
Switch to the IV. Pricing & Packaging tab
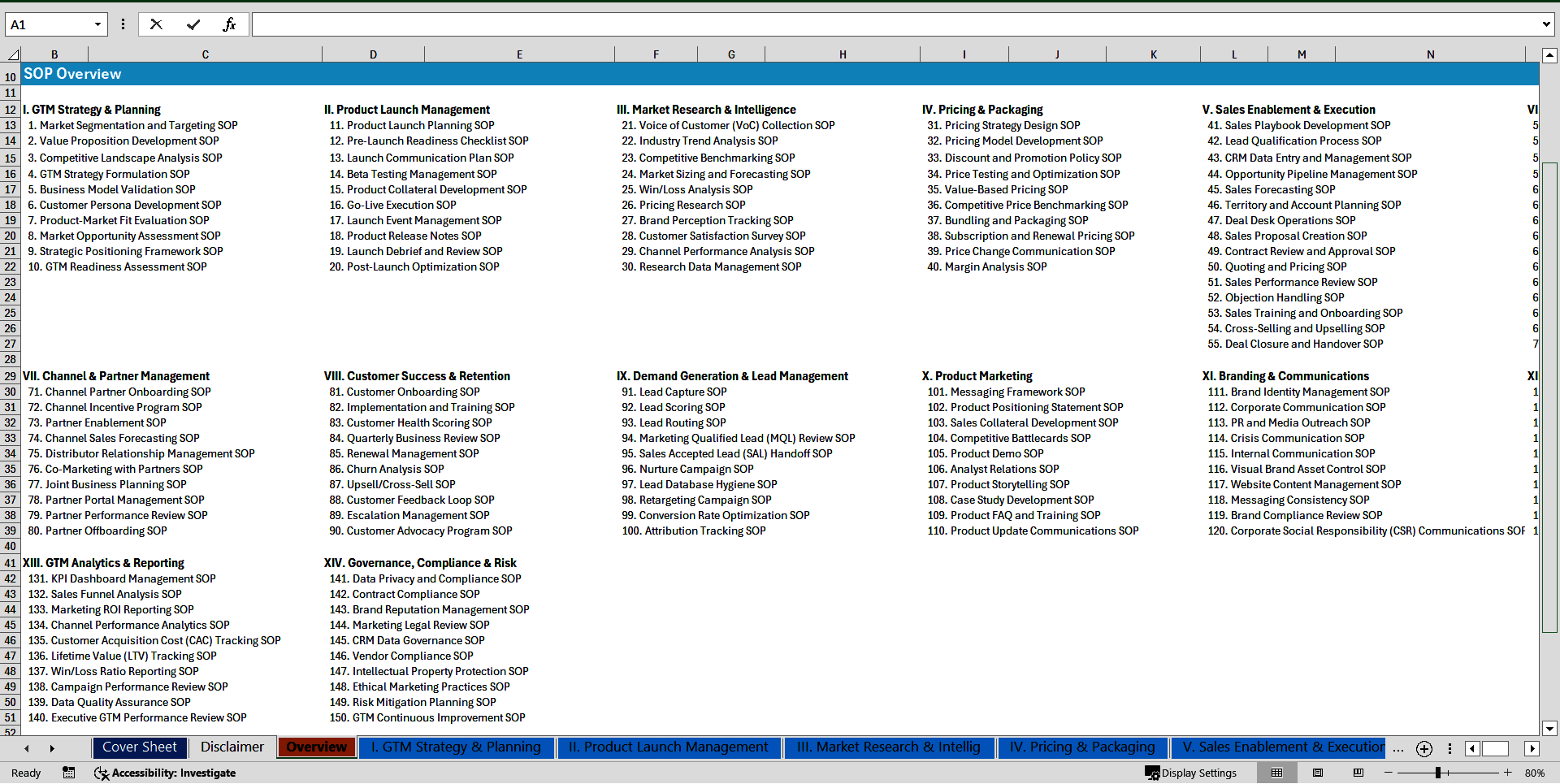(1081, 747)
